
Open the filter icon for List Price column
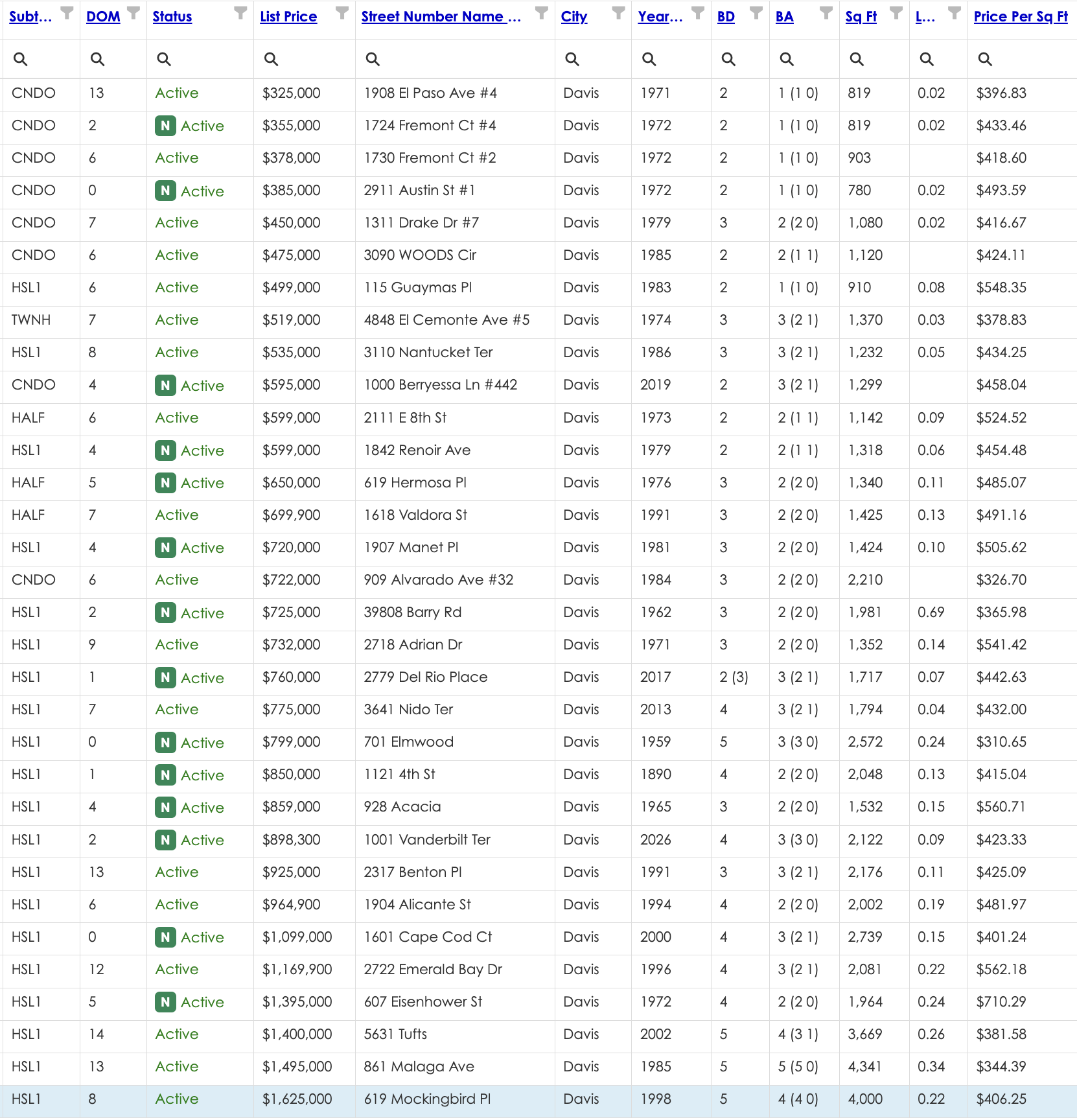(342, 12)
